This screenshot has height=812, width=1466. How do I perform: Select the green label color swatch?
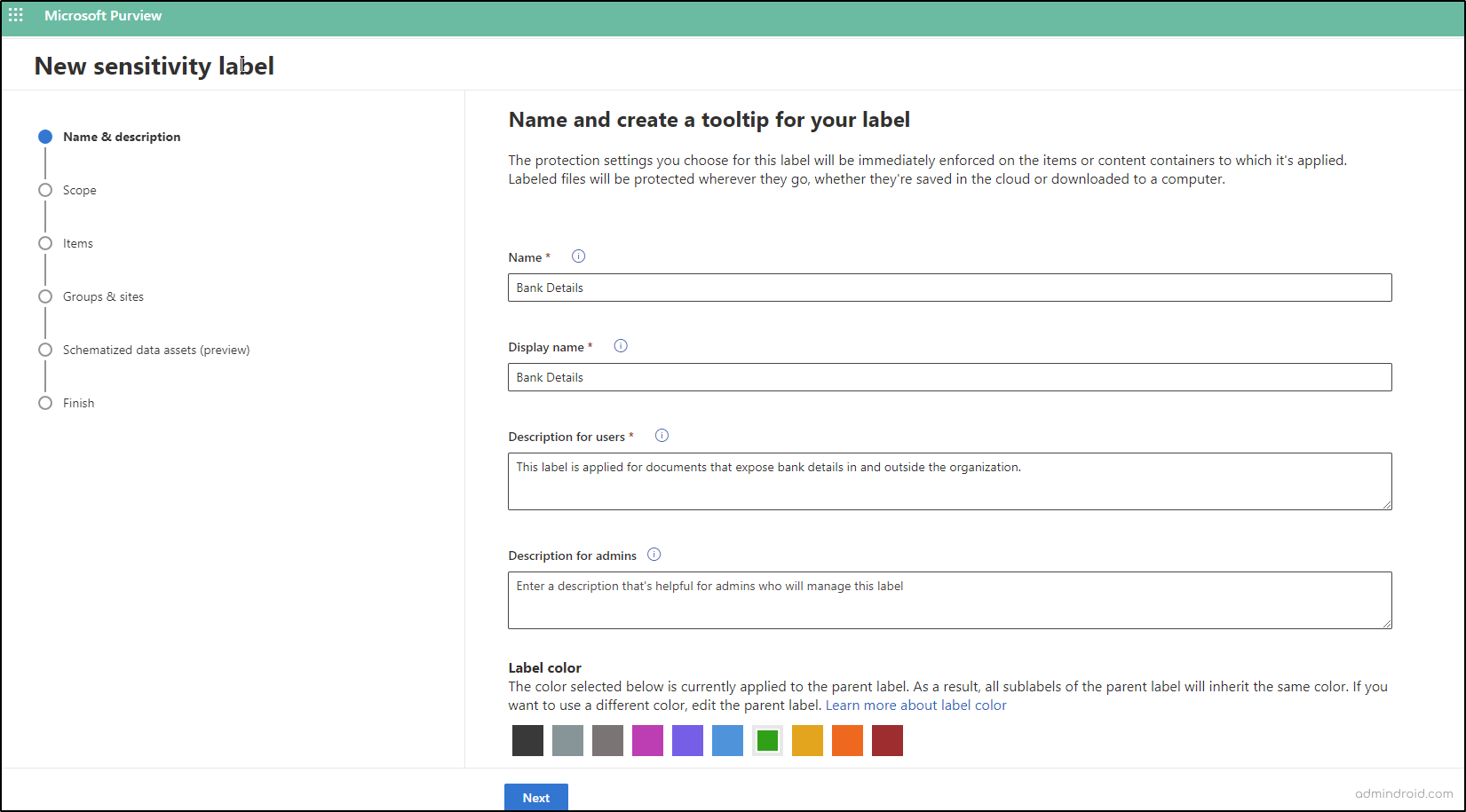click(x=766, y=740)
